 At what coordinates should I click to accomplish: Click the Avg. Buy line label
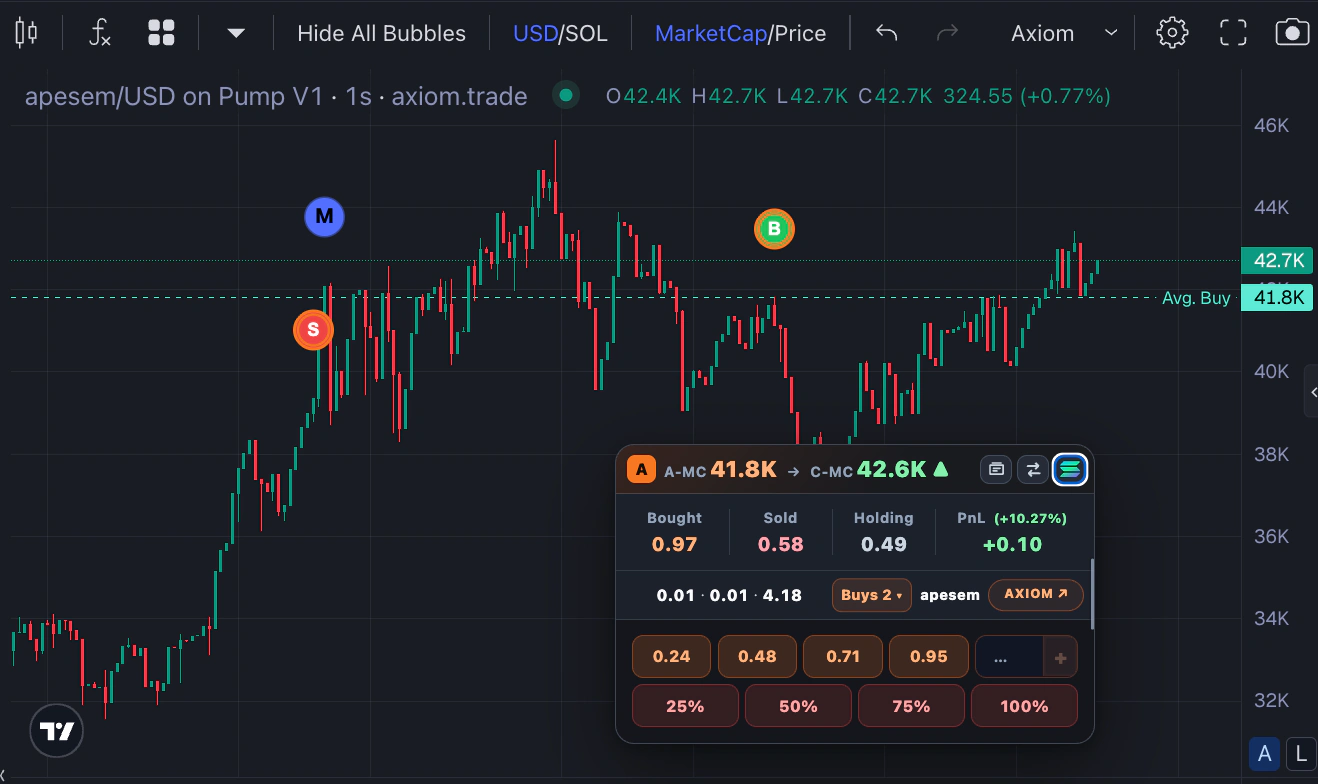[1196, 298]
